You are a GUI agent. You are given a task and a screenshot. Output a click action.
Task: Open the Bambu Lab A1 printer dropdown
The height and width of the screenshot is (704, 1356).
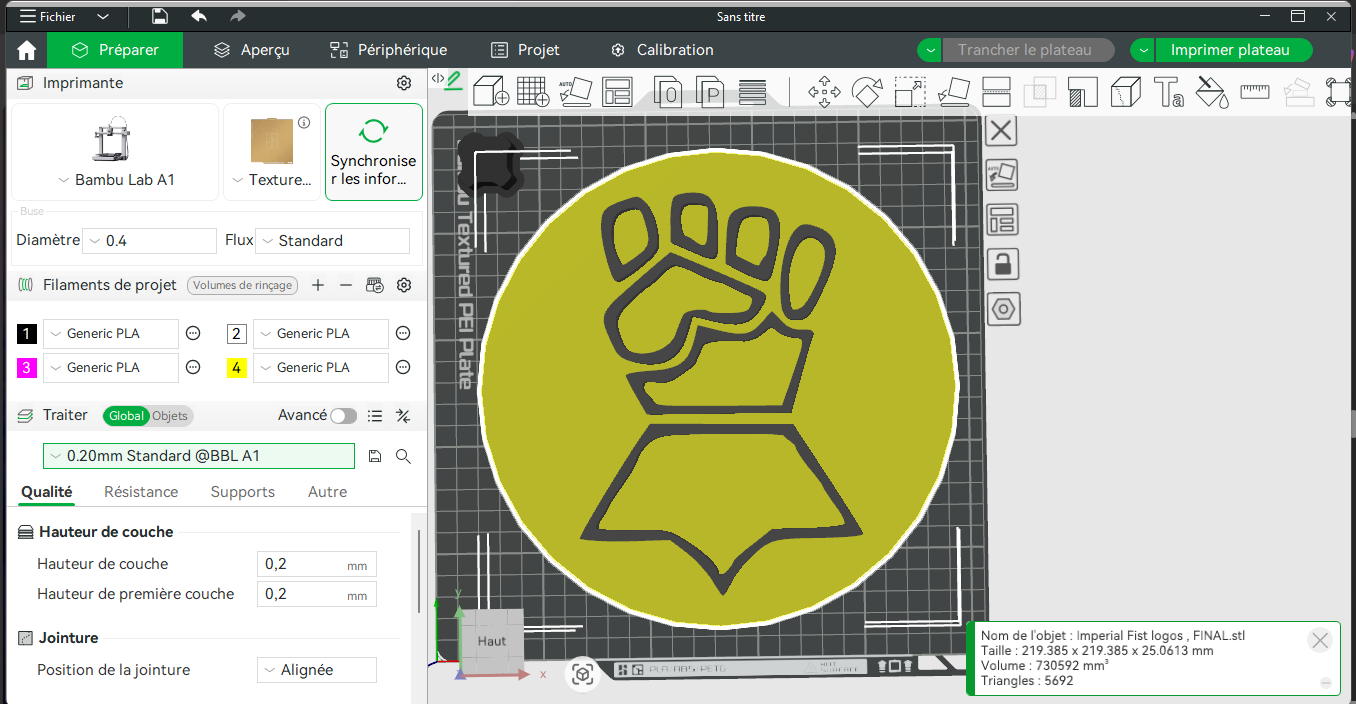(115, 180)
